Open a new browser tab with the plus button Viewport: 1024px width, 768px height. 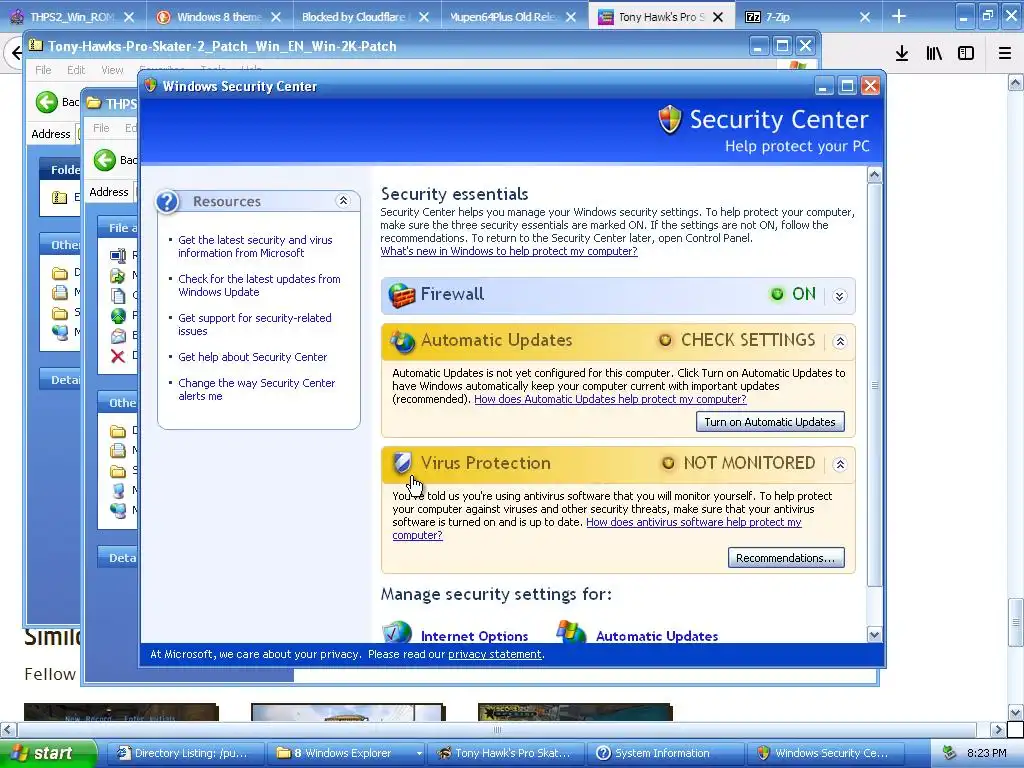tap(899, 16)
